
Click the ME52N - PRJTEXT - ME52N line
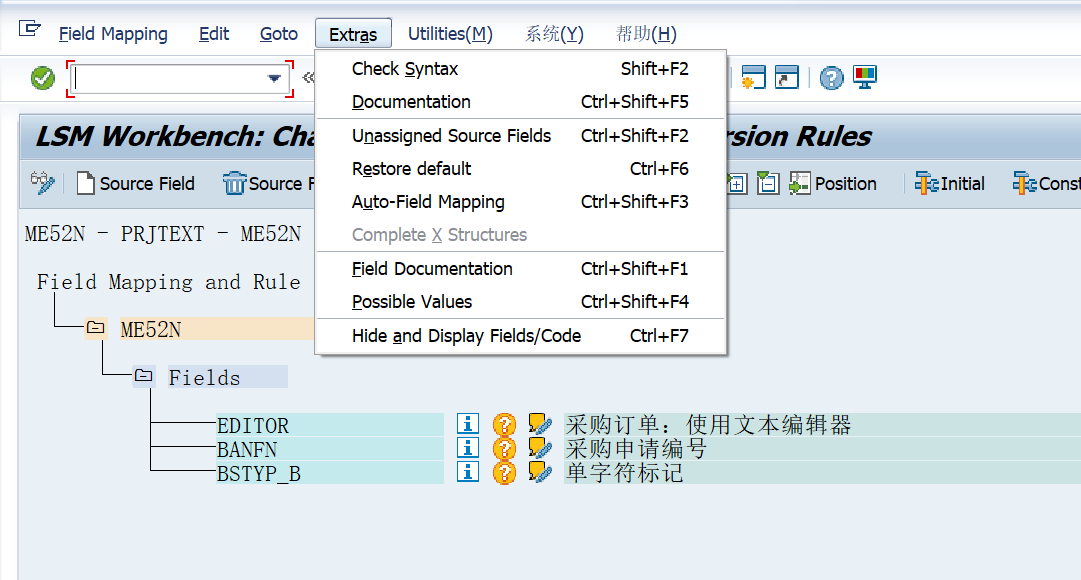click(163, 234)
